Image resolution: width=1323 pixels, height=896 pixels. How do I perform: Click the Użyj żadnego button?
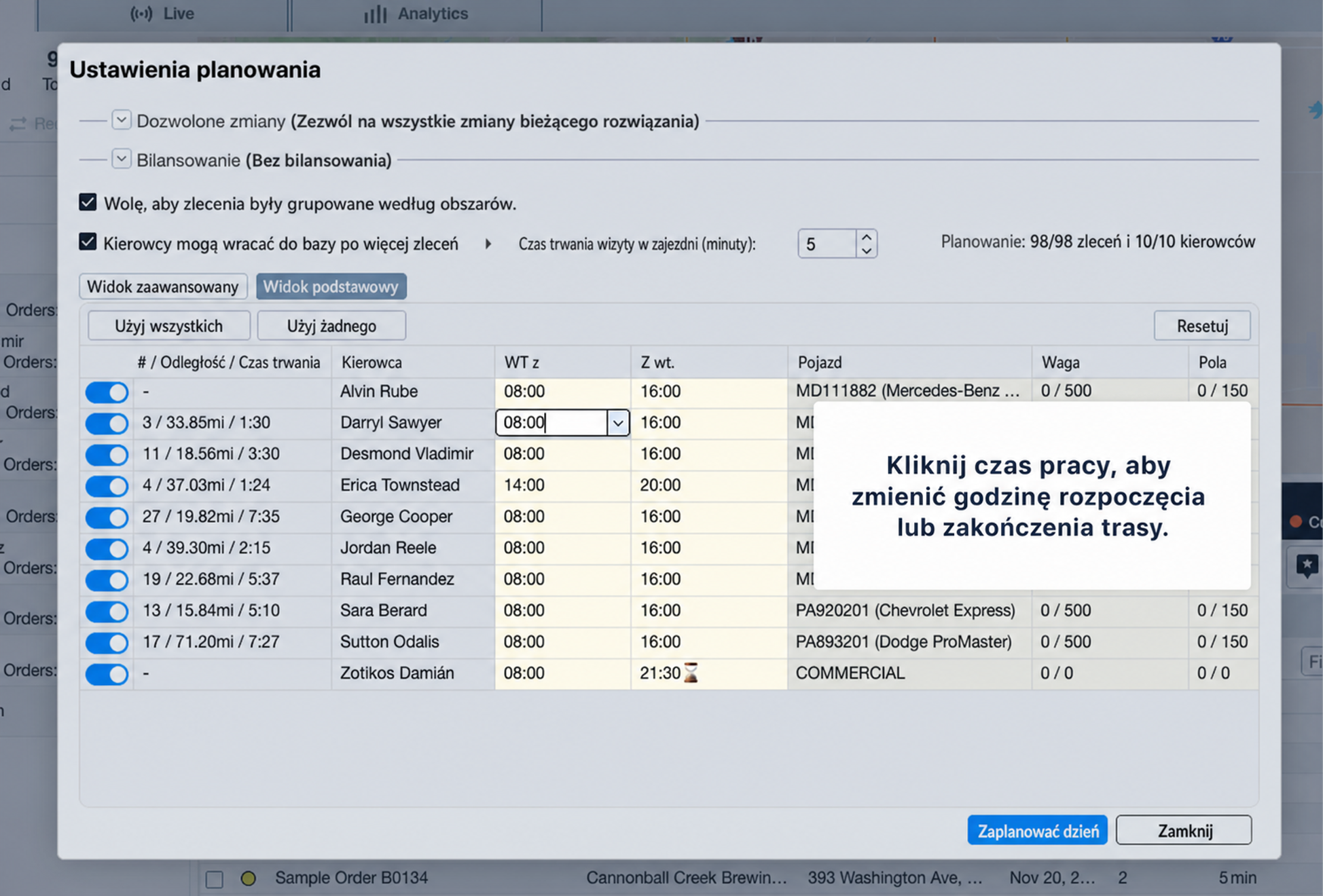click(x=331, y=326)
